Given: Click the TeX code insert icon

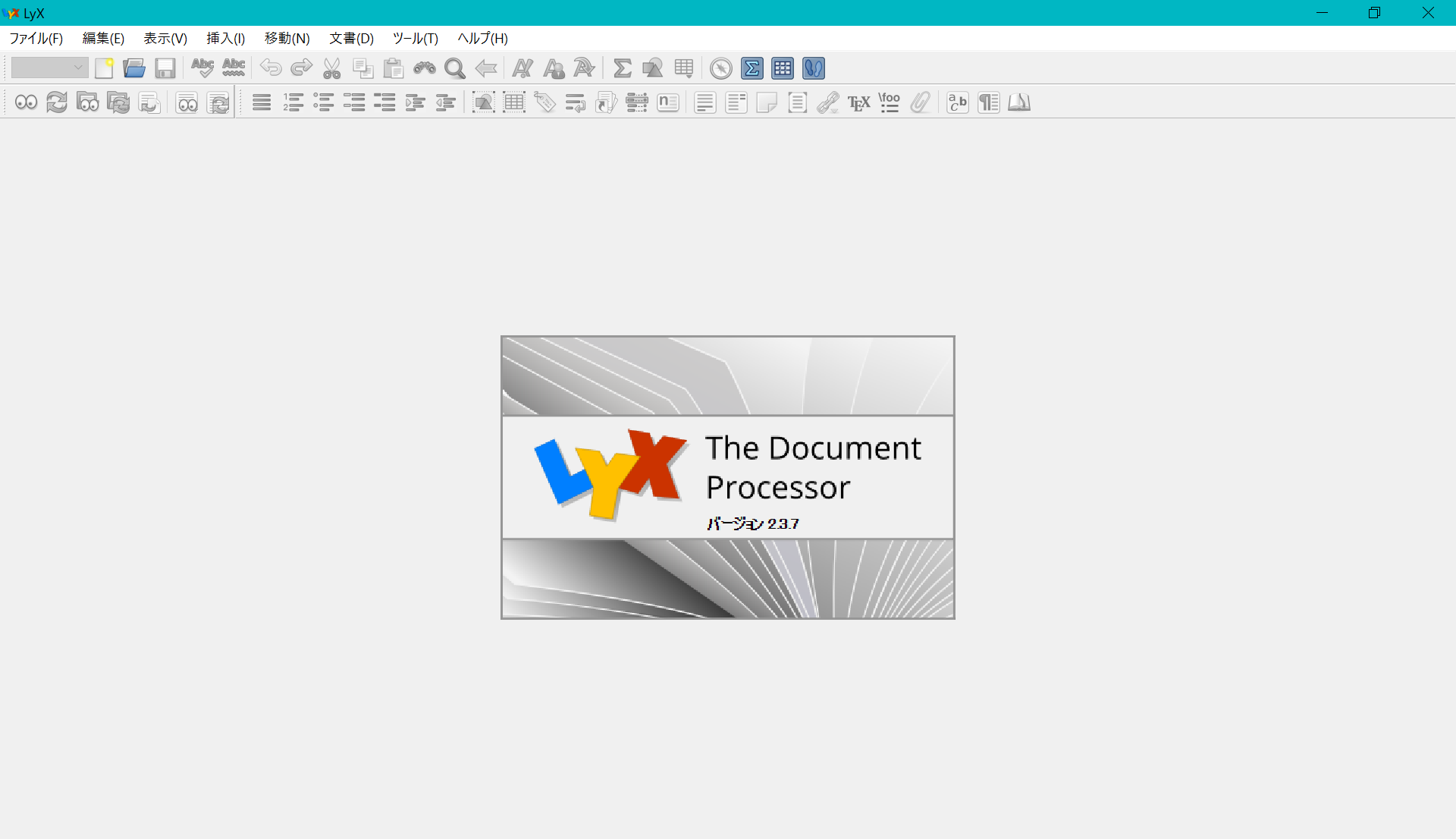Looking at the screenshot, I should (858, 102).
